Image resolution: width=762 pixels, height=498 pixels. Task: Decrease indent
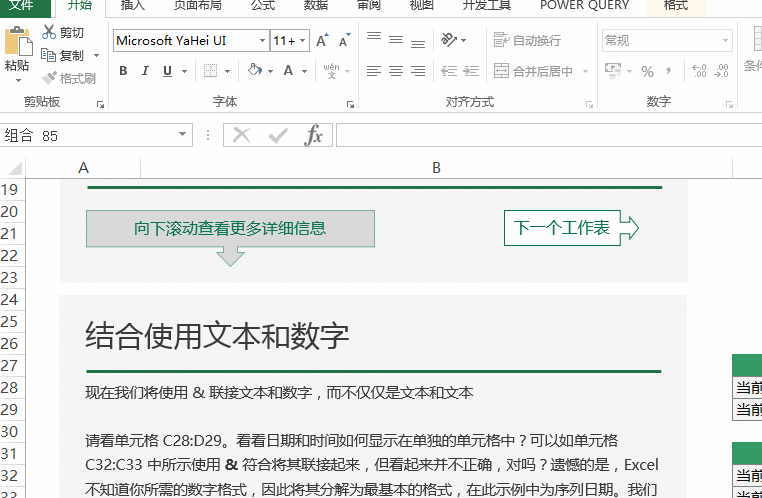pyautogui.click(x=449, y=71)
